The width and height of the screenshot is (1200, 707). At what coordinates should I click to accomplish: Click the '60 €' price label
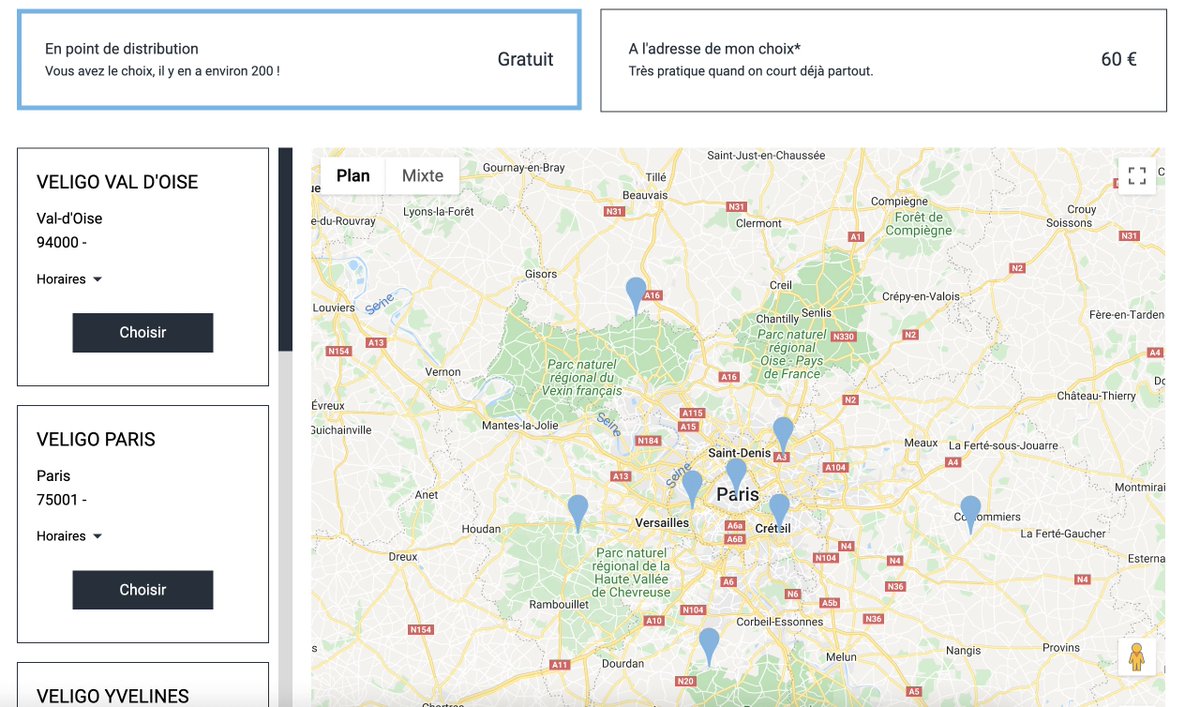point(1119,59)
